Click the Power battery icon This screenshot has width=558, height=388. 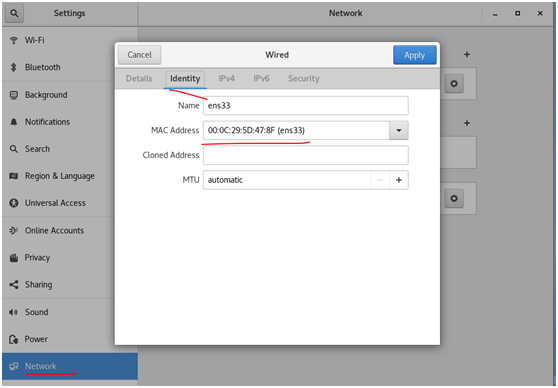click(x=14, y=339)
